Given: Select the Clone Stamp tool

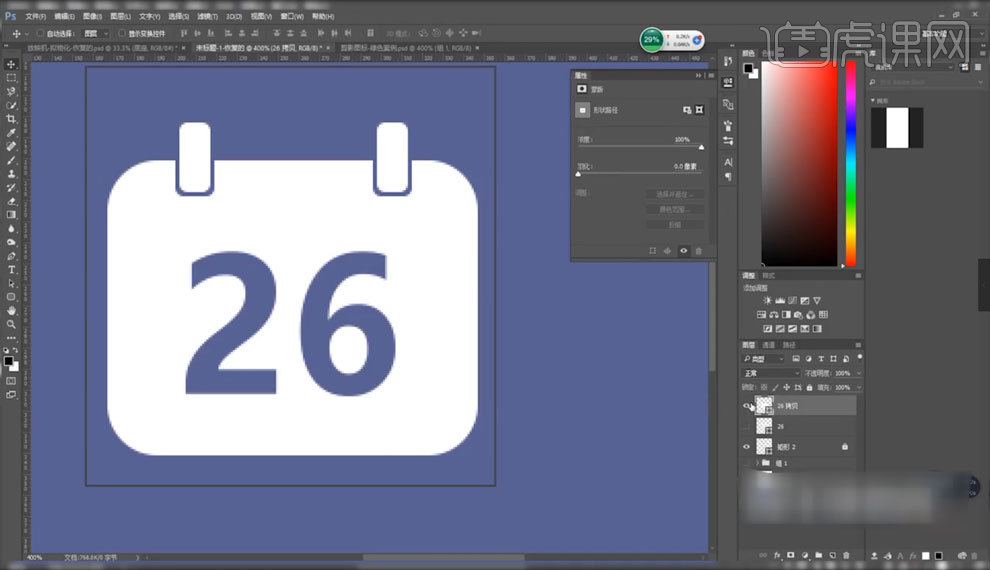Looking at the screenshot, I should click(x=11, y=174).
